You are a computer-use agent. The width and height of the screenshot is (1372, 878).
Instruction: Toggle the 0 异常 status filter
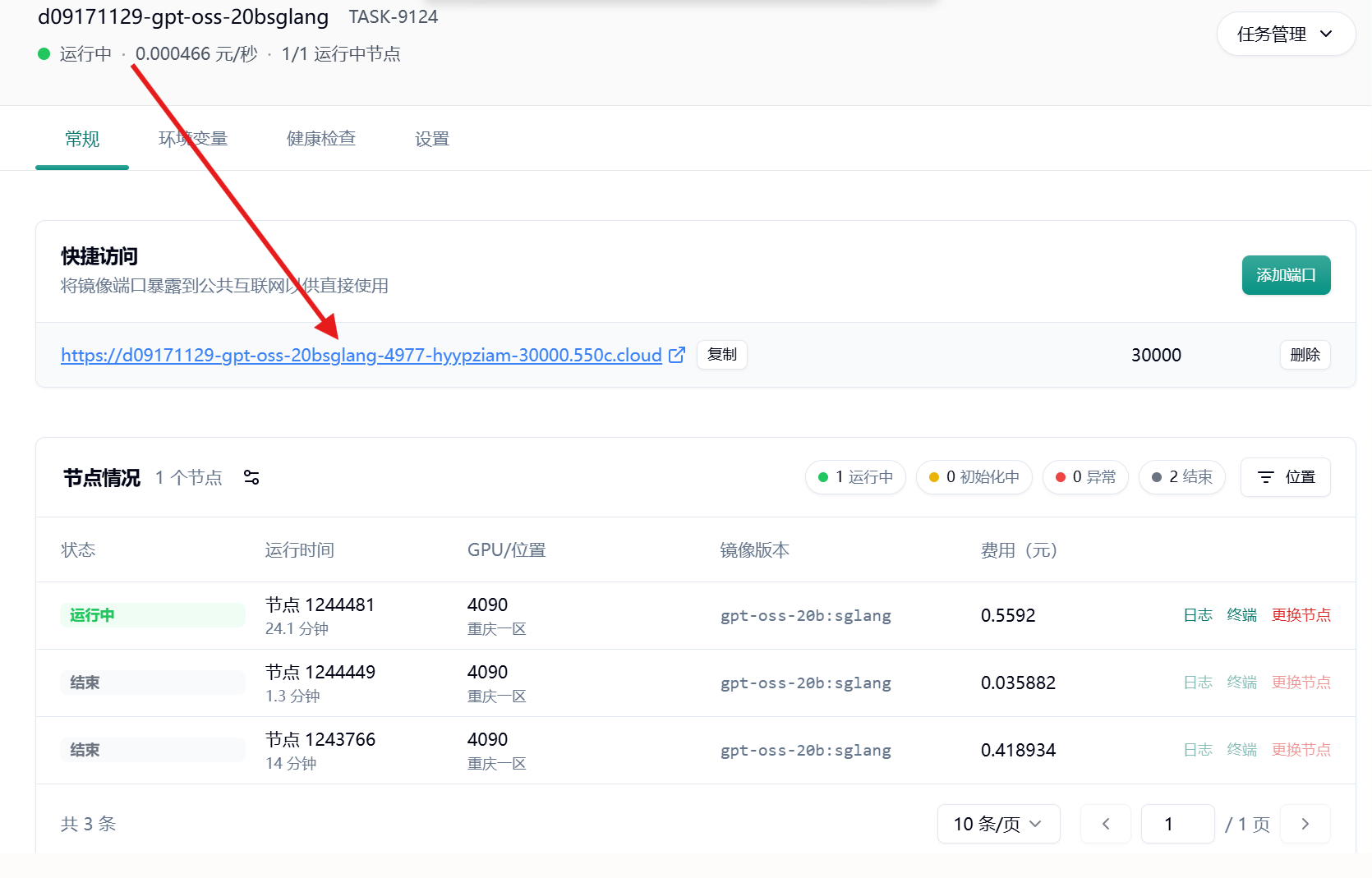[x=1085, y=477]
